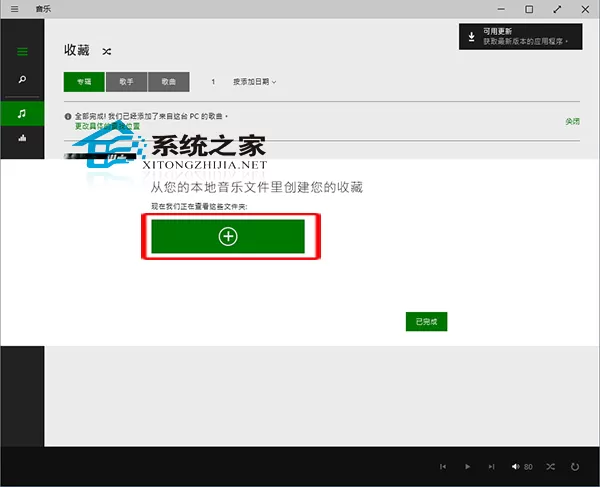Switch to the 歌手 artists tab
This screenshot has height=487, width=600.
coord(126,81)
